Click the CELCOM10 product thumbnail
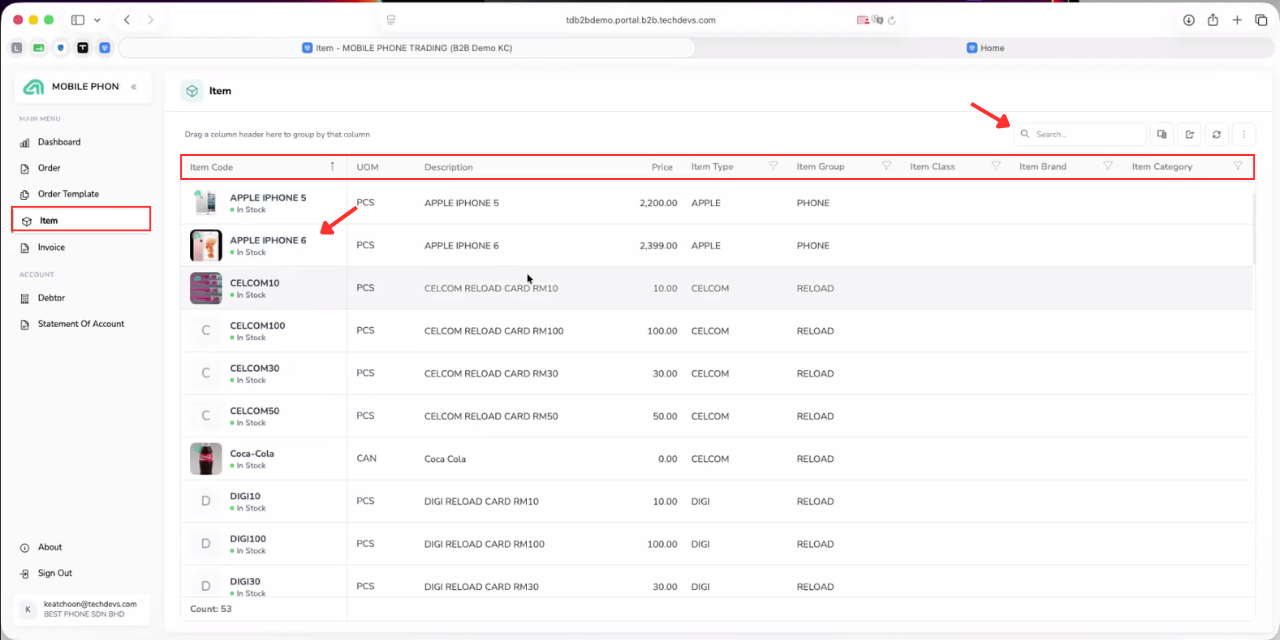Image resolution: width=1280 pixels, height=640 pixels. (x=206, y=288)
